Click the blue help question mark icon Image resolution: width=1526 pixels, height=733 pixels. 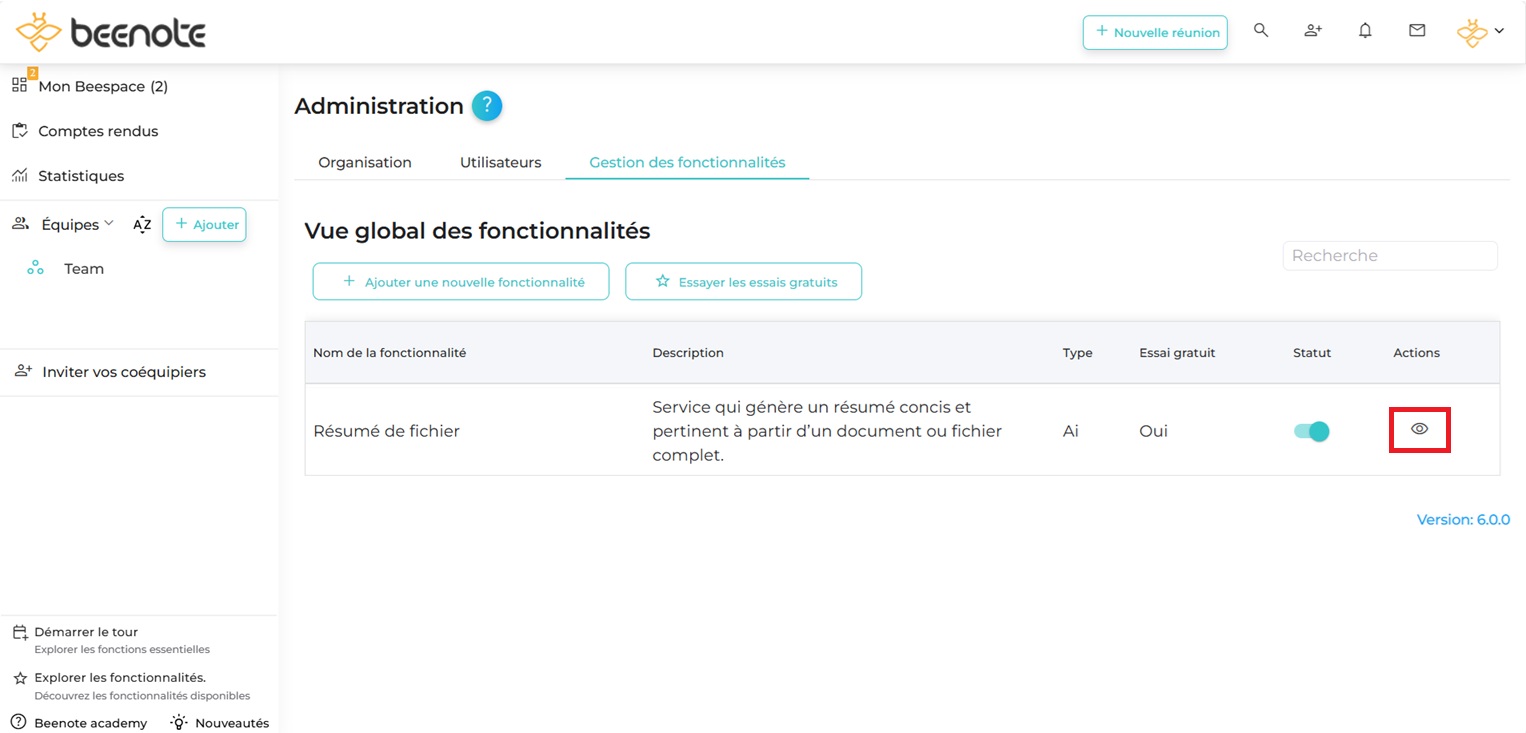pos(487,106)
